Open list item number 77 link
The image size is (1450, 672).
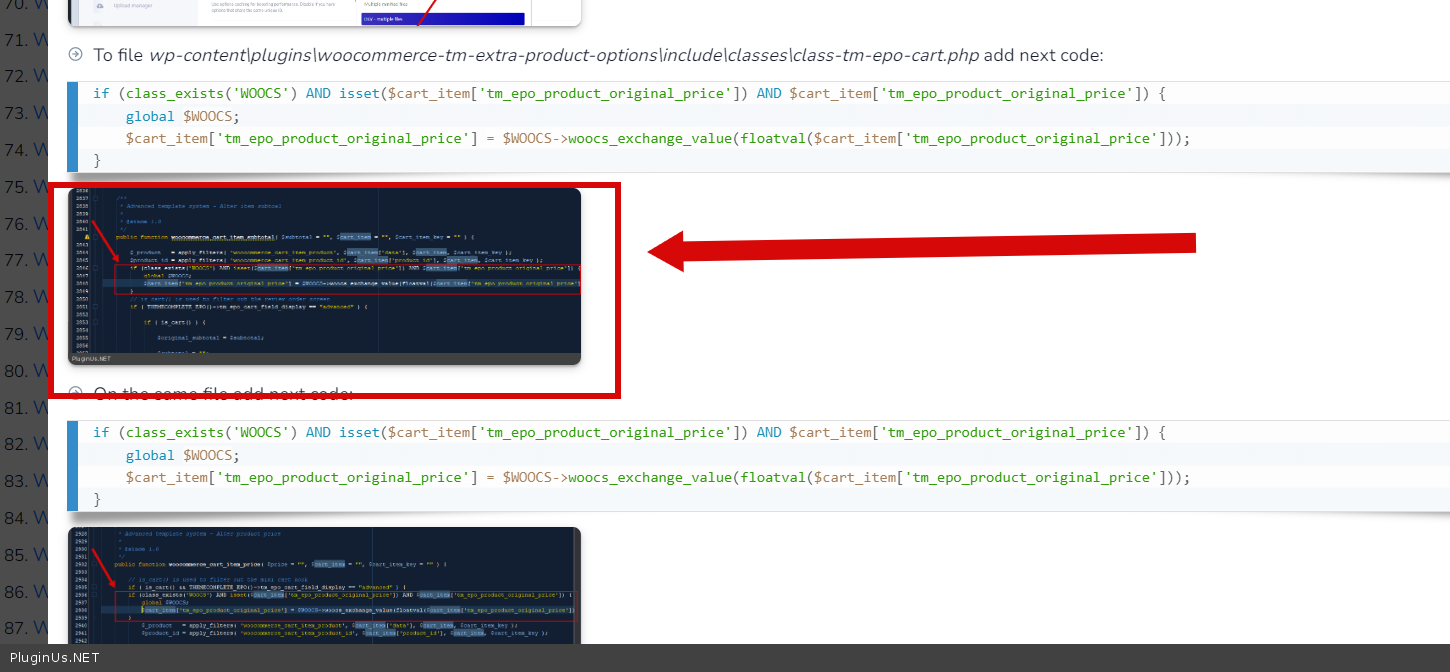pyautogui.click(x=40, y=261)
